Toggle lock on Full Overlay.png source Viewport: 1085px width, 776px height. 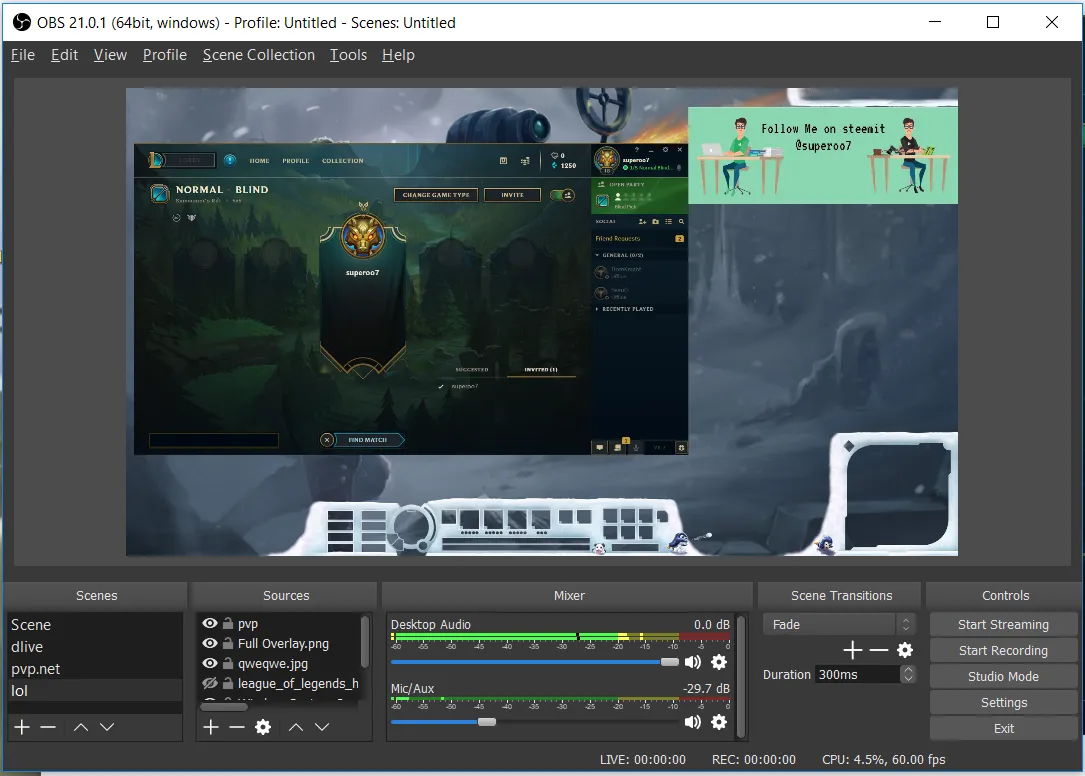228,643
